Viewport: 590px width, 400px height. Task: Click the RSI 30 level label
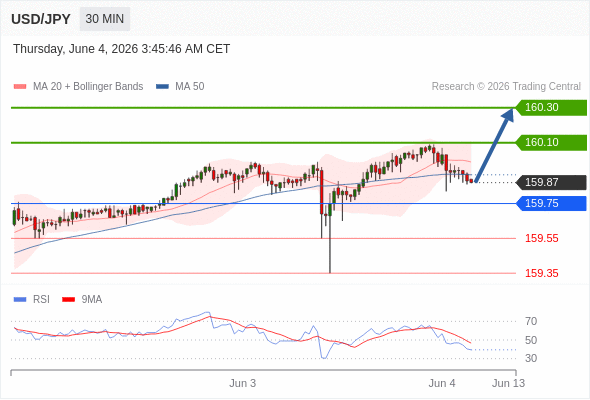531,358
